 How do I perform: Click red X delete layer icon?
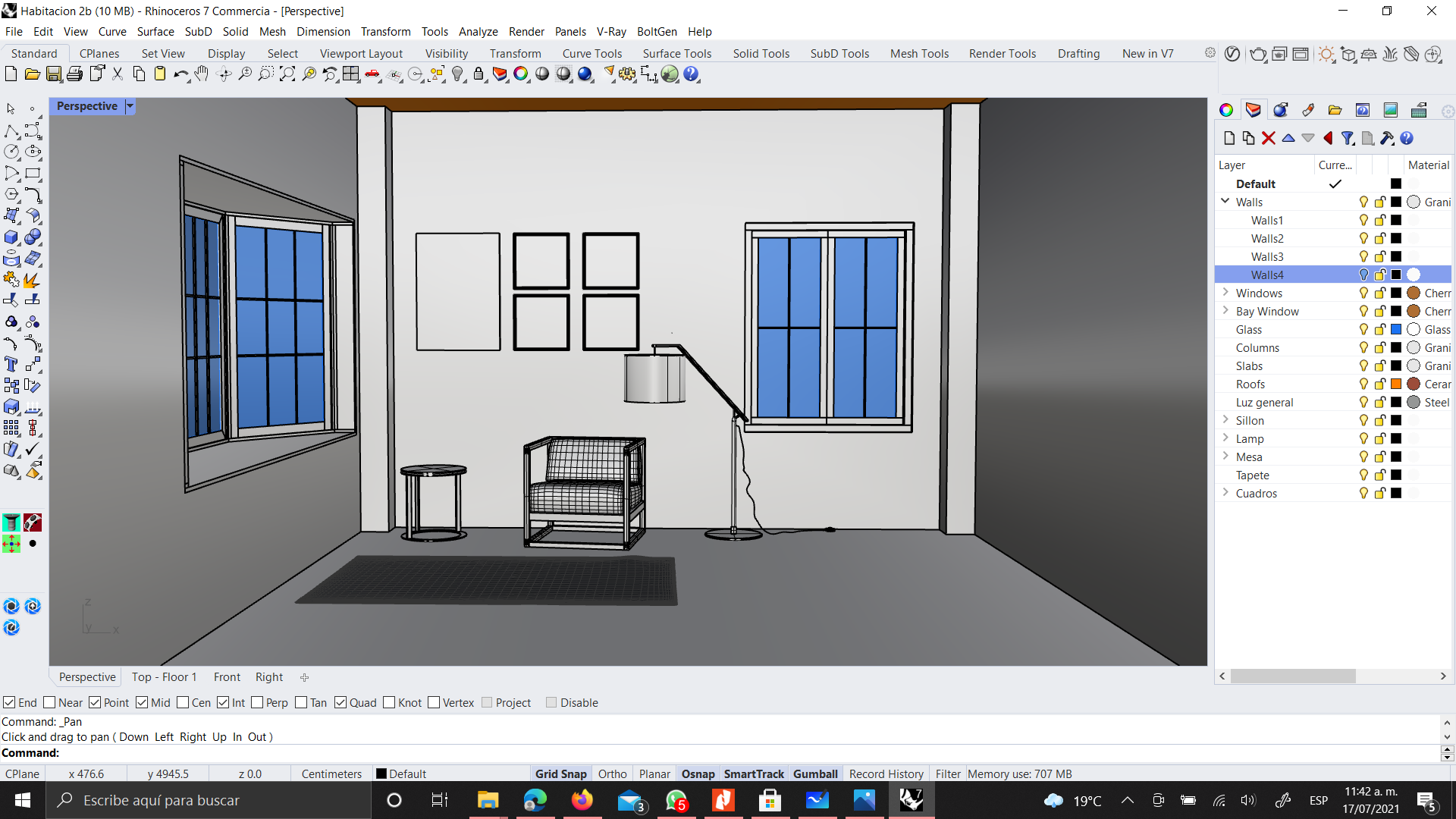1268,138
